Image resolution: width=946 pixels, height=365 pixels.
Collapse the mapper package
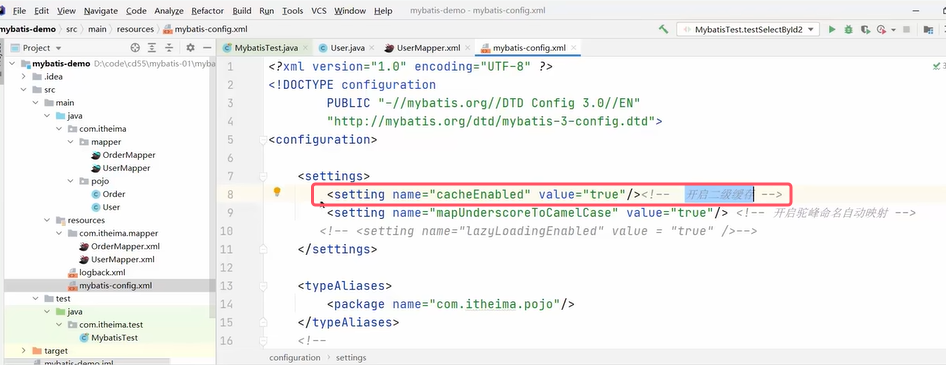point(71,142)
